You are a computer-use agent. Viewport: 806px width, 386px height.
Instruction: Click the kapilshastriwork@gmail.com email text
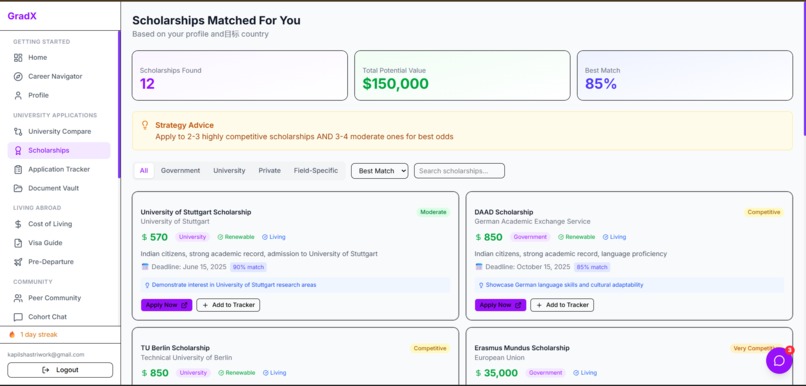click(x=46, y=355)
